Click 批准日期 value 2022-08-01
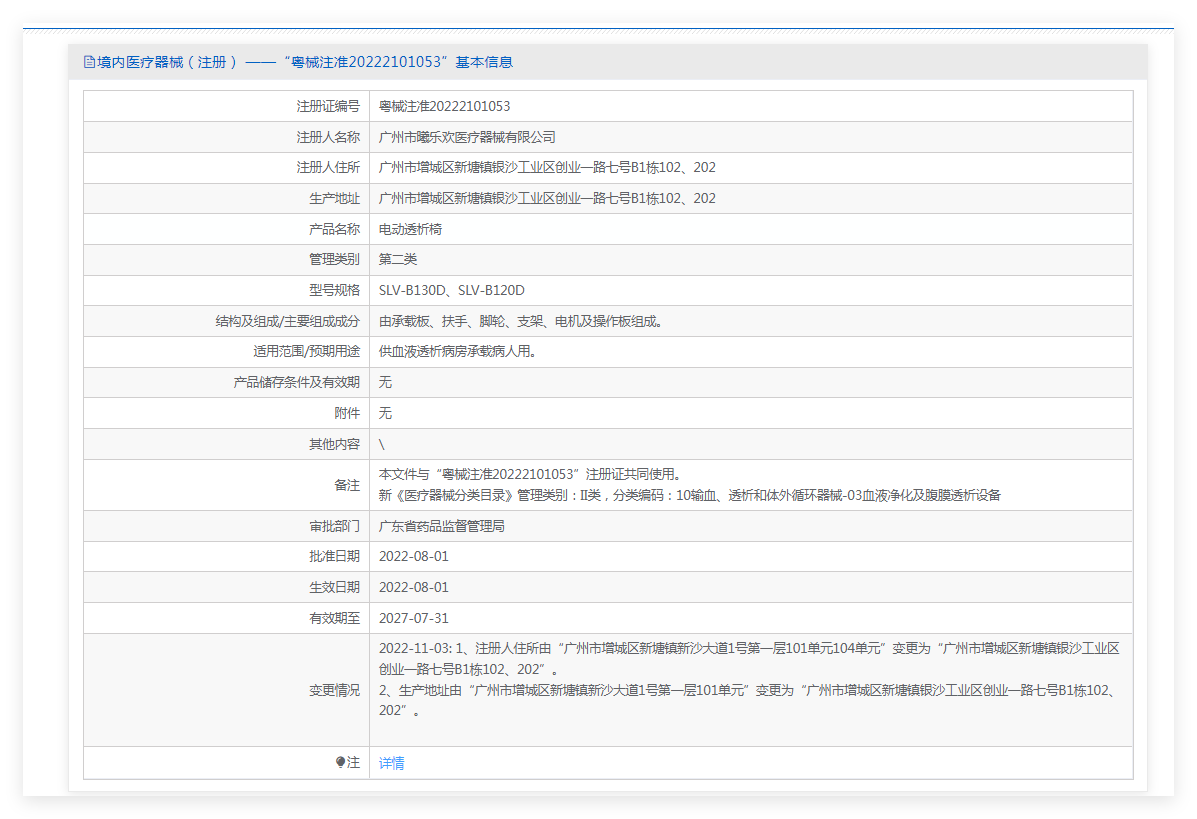Screen dimensions: 1197x819 (x=414, y=556)
